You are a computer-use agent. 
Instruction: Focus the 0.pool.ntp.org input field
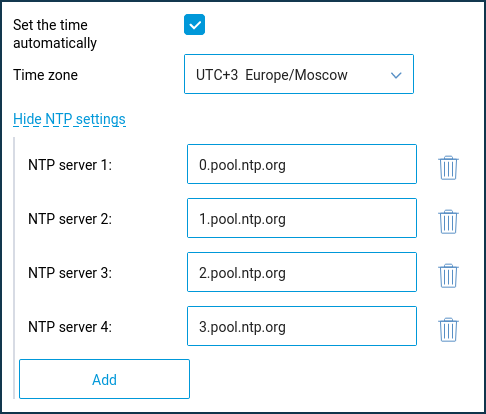pyautogui.click(x=302, y=164)
